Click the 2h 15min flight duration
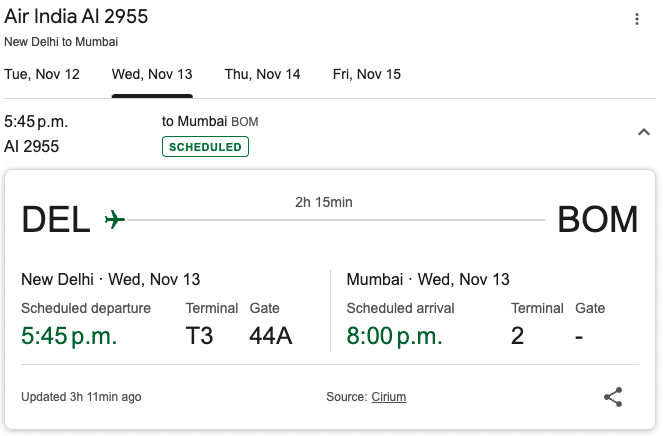The image size is (663, 436). coord(323,202)
